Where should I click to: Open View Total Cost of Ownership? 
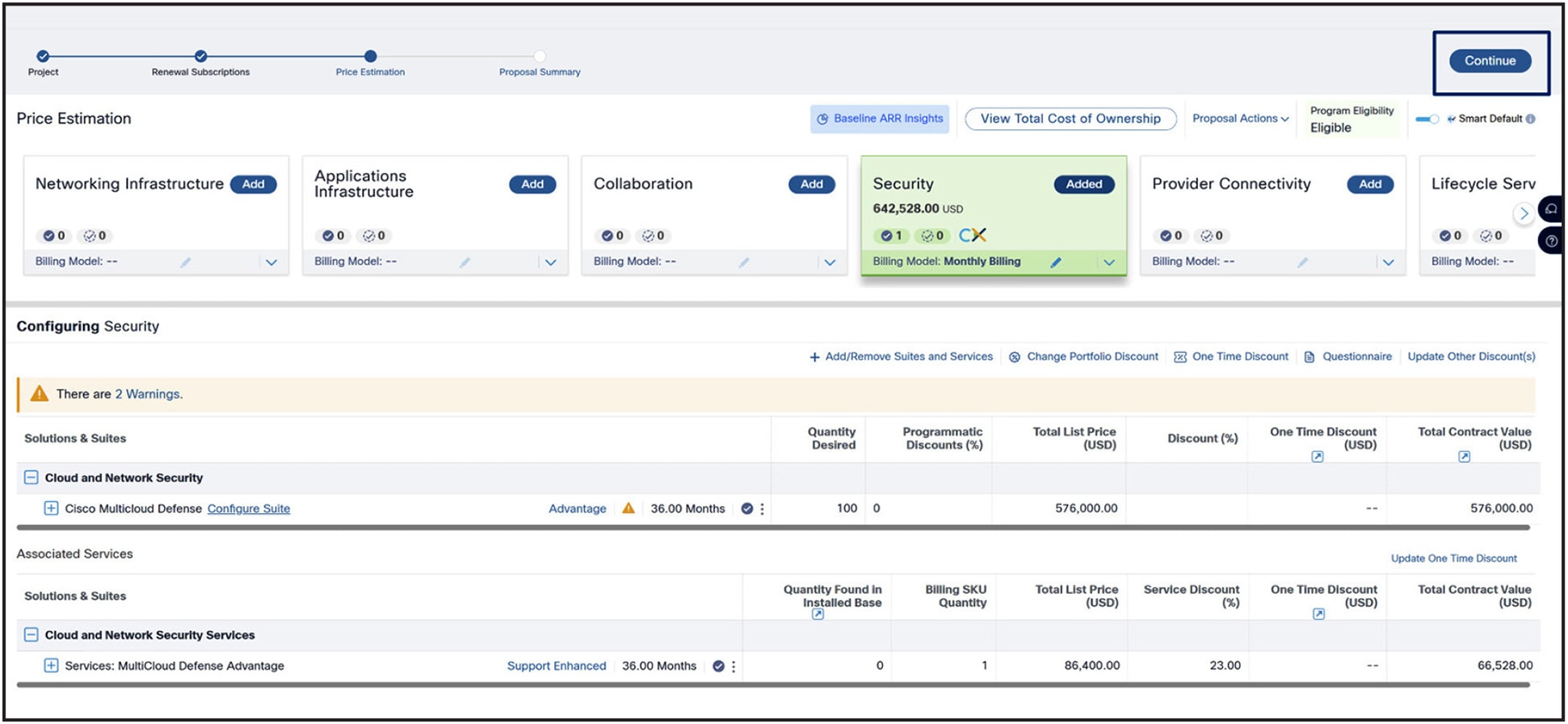coord(1070,119)
